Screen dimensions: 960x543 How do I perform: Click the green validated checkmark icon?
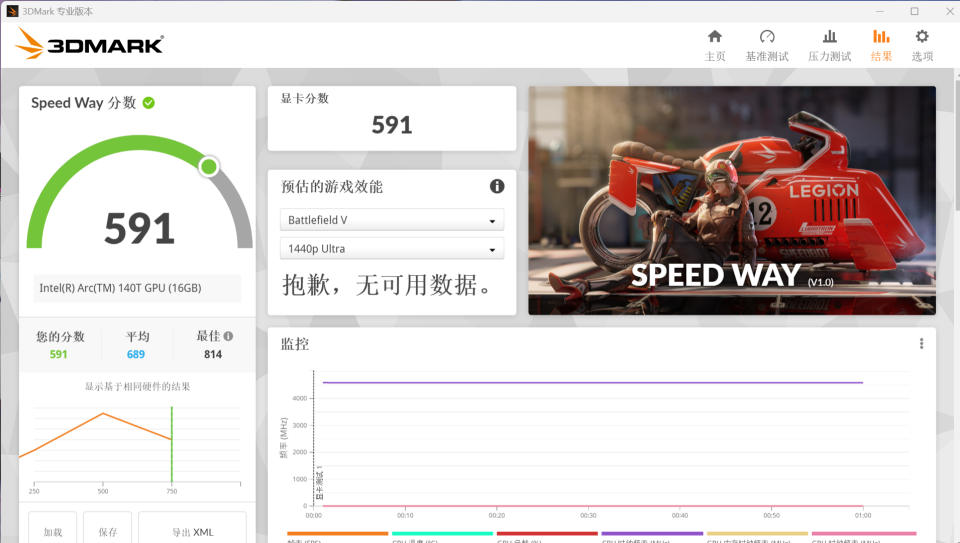pyautogui.click(x=149, y=103)
